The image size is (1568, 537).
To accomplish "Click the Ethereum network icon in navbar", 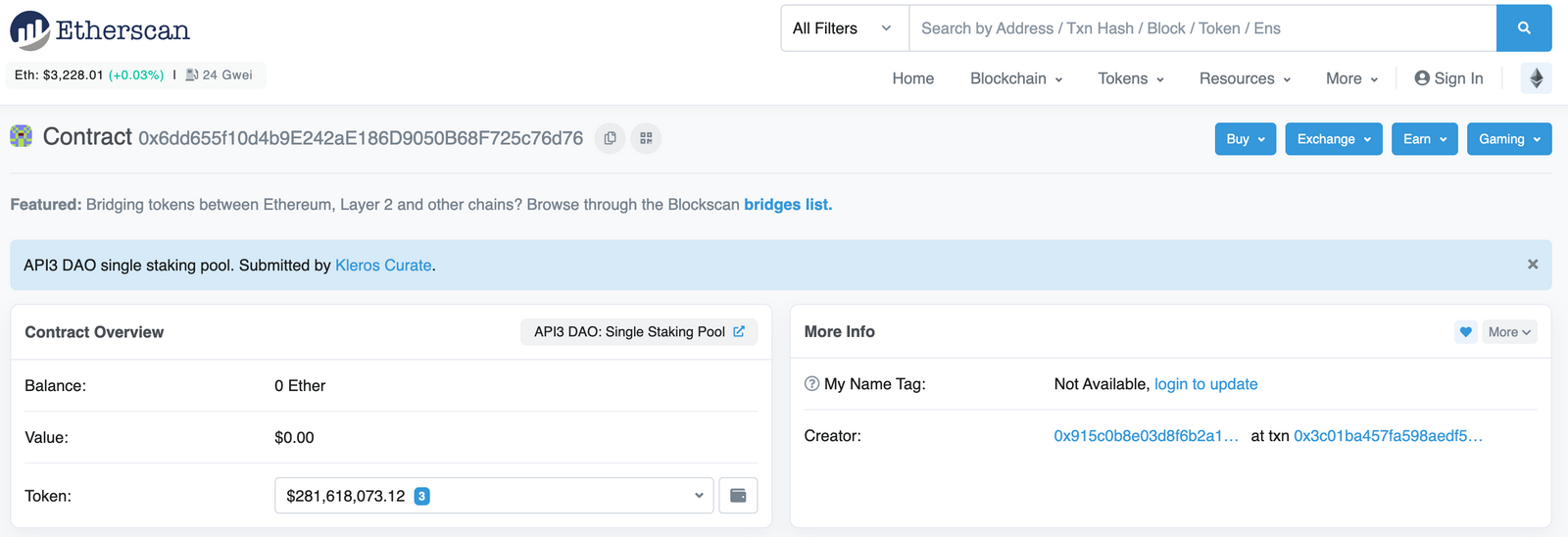I will (x=1536, y=78).
